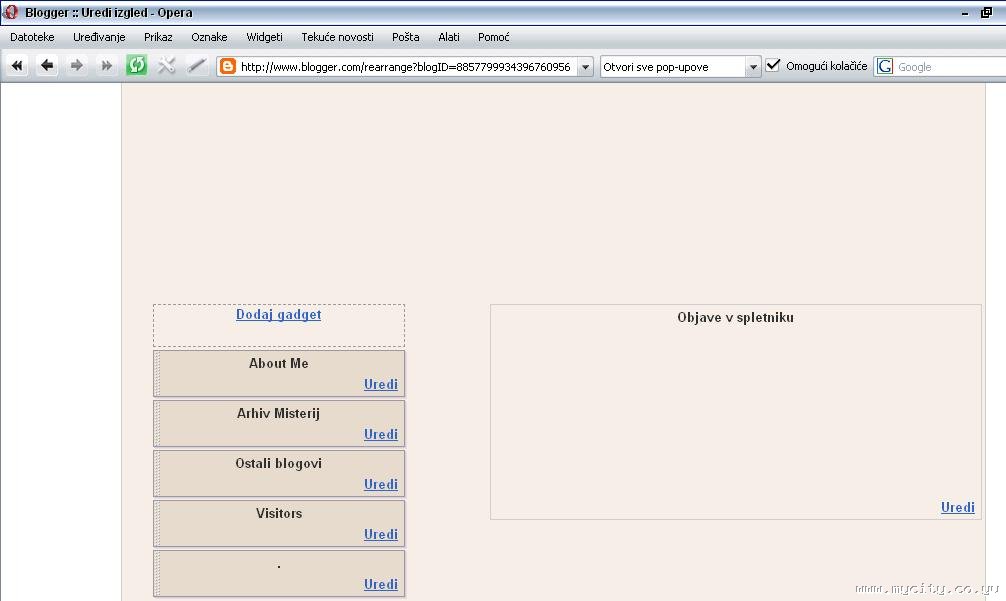This screenshot has height=601, width=1006.
Task: Expand the address bar URL dropdown
Action: coord(585,67)
